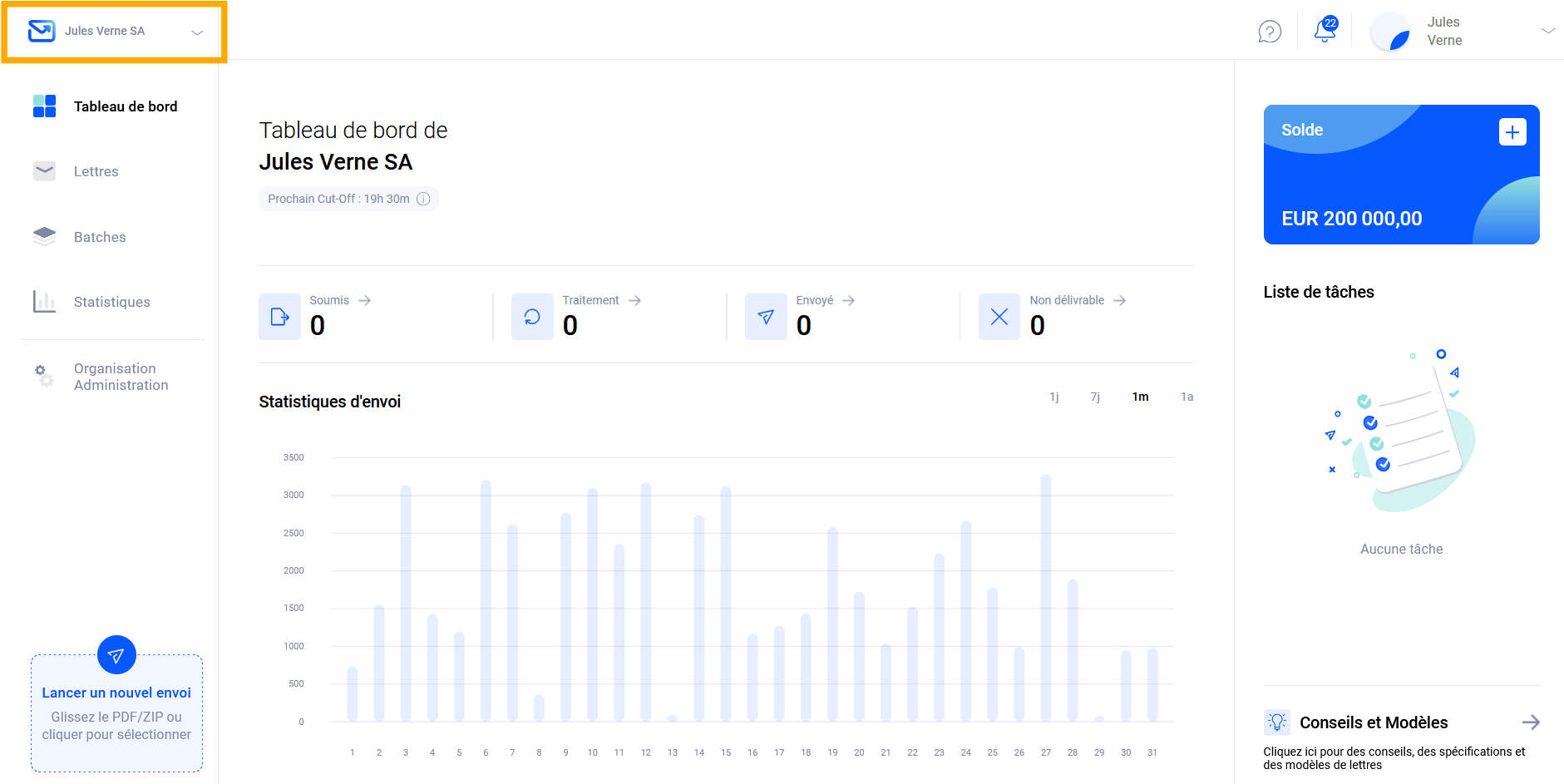Viewport: 1564px width, 784px height.
Task: Click the plus icon on Solde card
Action: point(1512,132)
